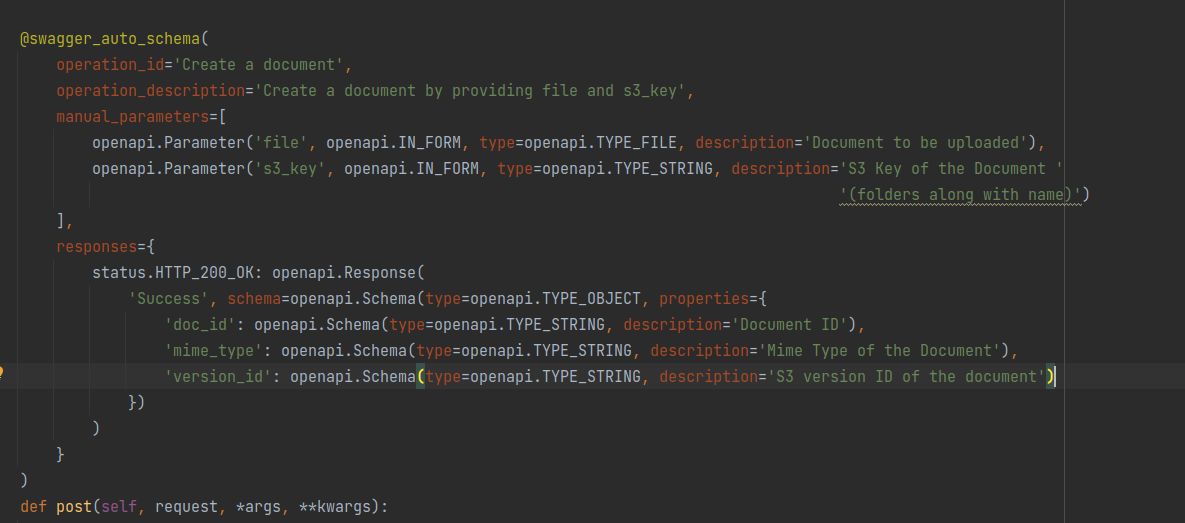Click underlined '(folders along with name)' string
This screenshot has width=1185, height=523.
click(960, 195)
